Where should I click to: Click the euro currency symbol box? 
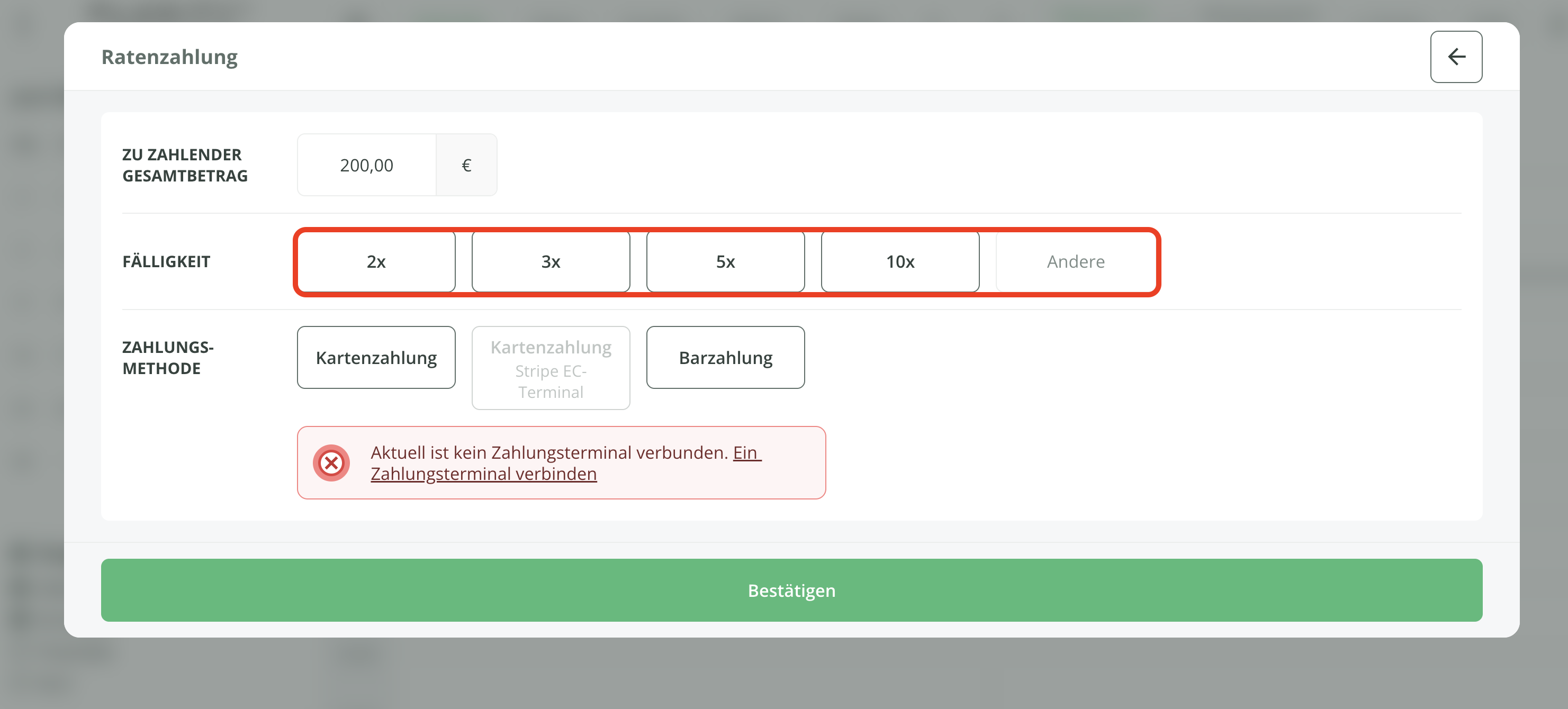coord(466,165)
